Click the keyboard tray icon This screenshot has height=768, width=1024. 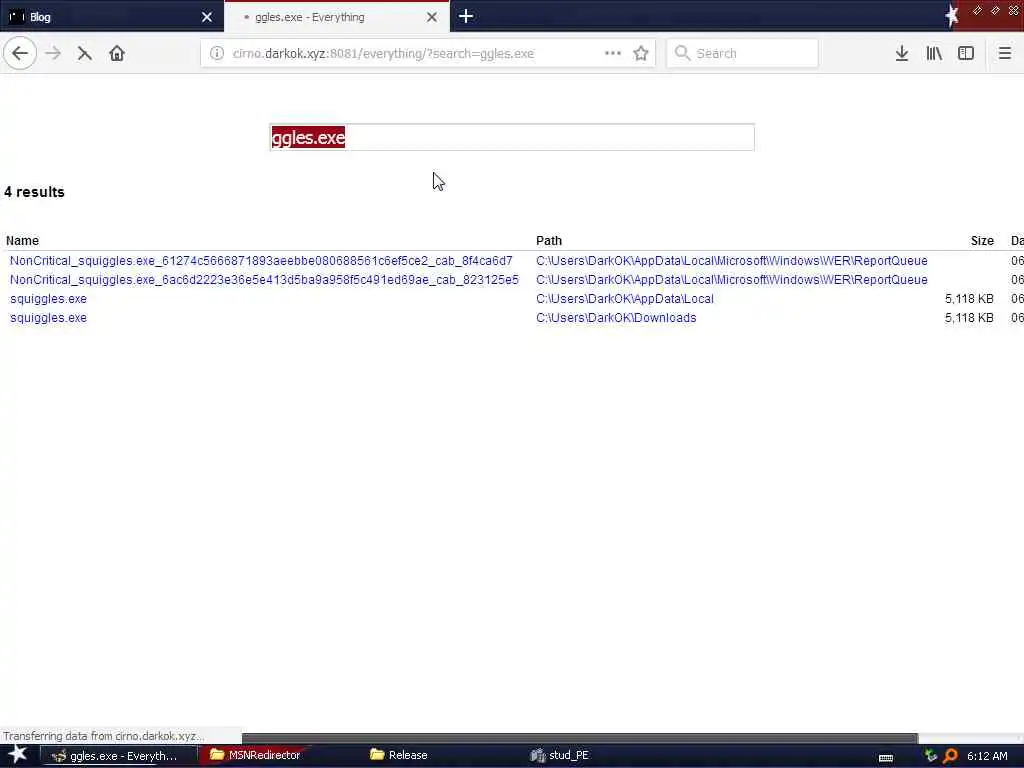tap(886, 758)
